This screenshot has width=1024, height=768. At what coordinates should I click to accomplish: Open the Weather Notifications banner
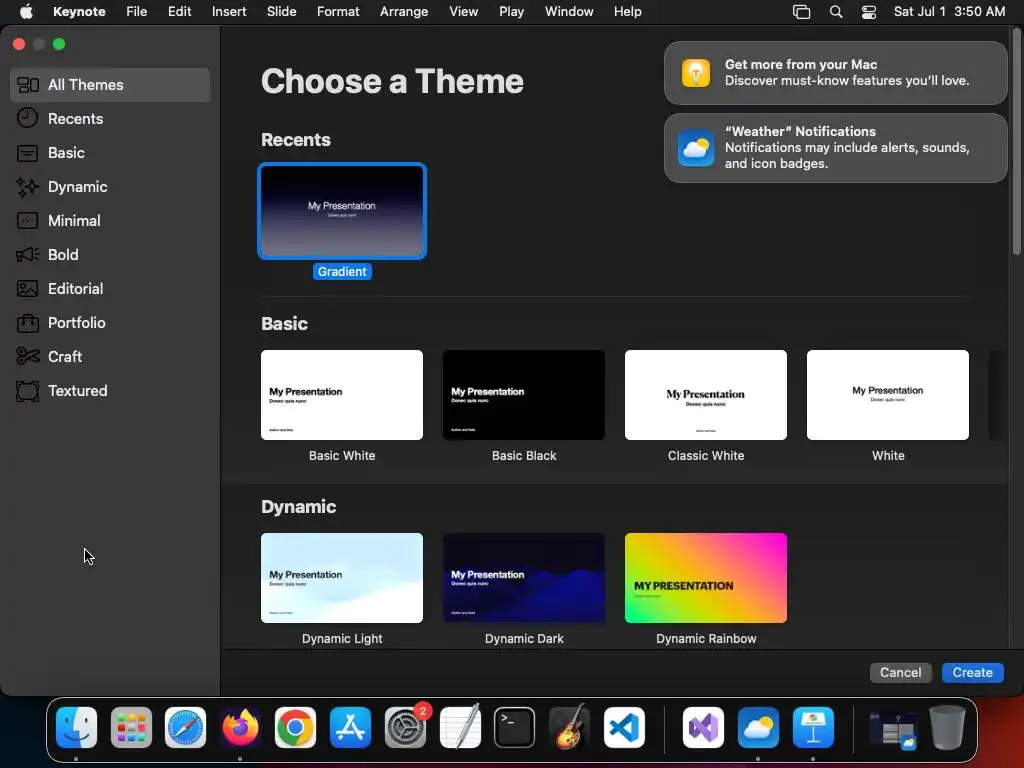click(836, 148)
